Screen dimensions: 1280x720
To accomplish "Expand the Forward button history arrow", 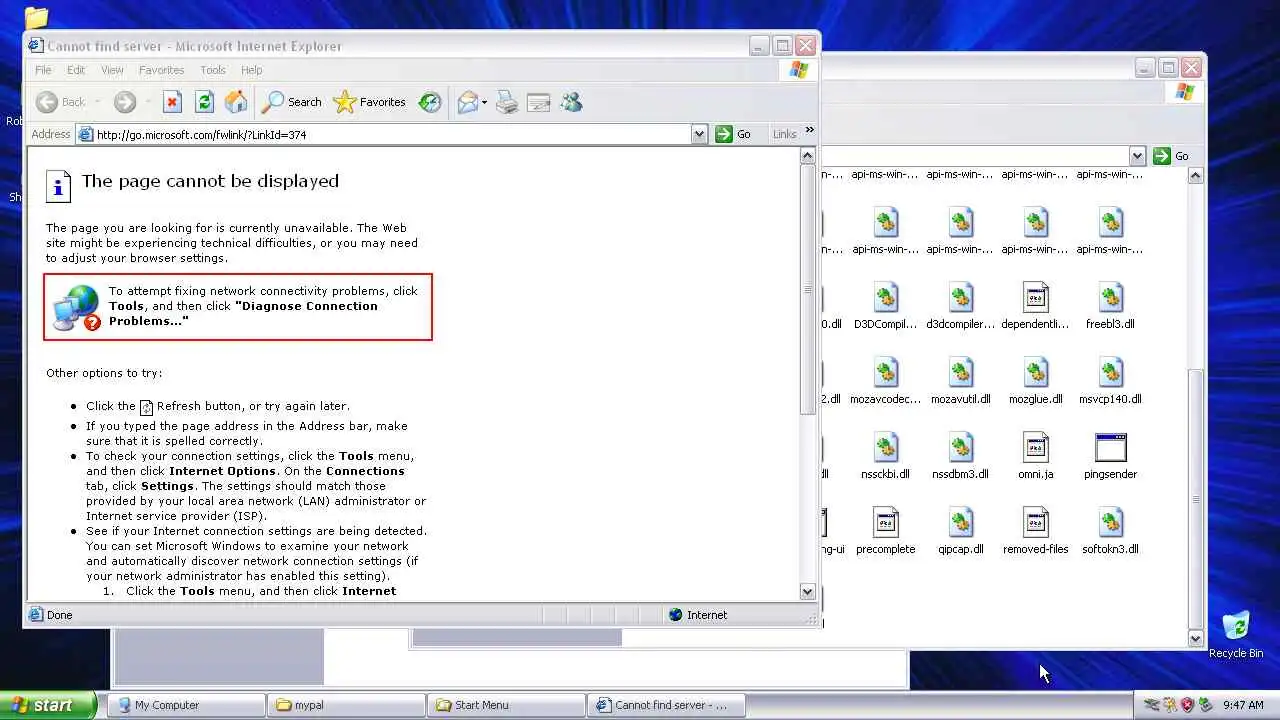I will point(147,102).
